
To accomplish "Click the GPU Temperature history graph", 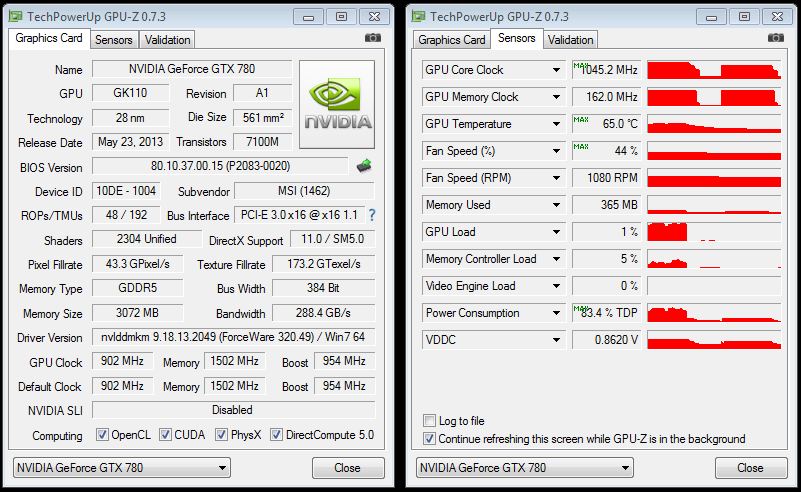I will 714,124.
